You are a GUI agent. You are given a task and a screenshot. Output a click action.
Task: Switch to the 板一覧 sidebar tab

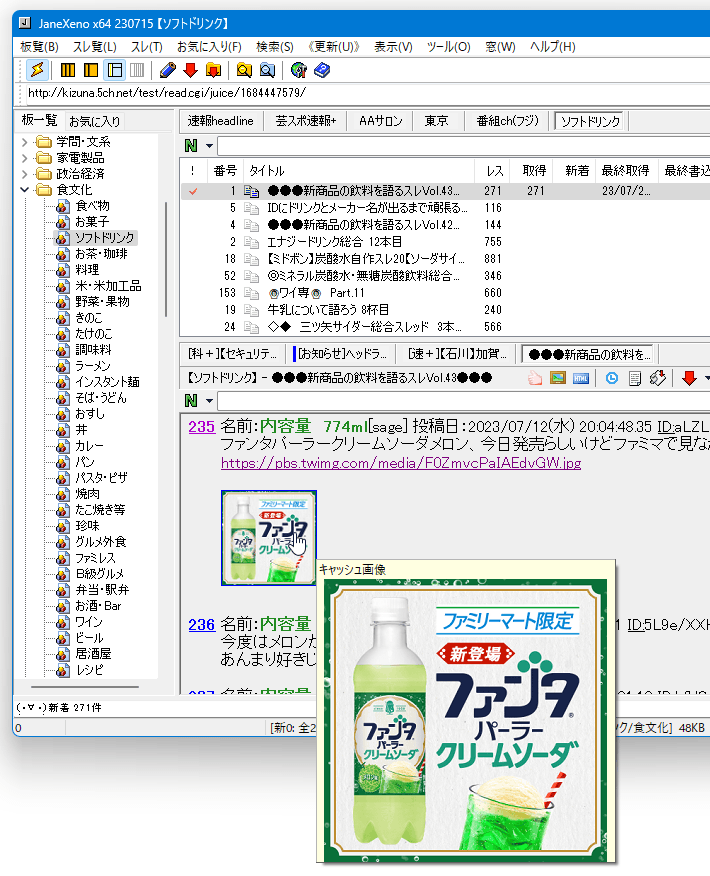coord(39,120)
